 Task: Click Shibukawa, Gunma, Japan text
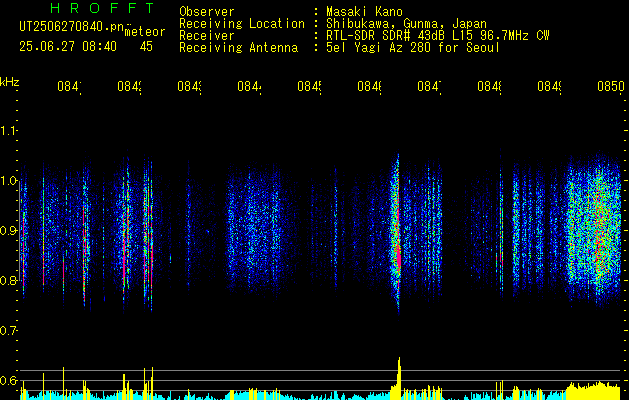(x=406, y=24)
